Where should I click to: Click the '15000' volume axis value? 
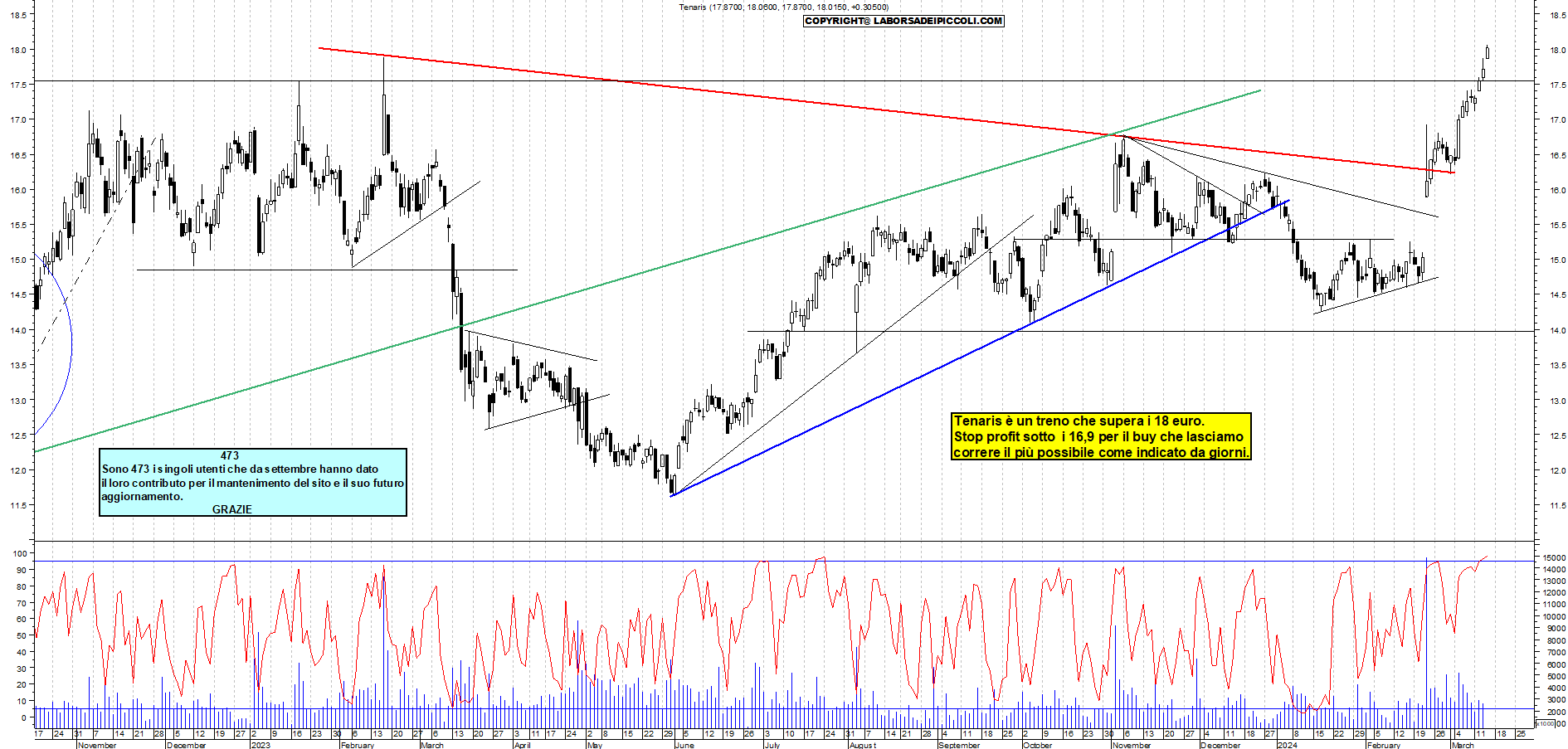coord(1553,557)
